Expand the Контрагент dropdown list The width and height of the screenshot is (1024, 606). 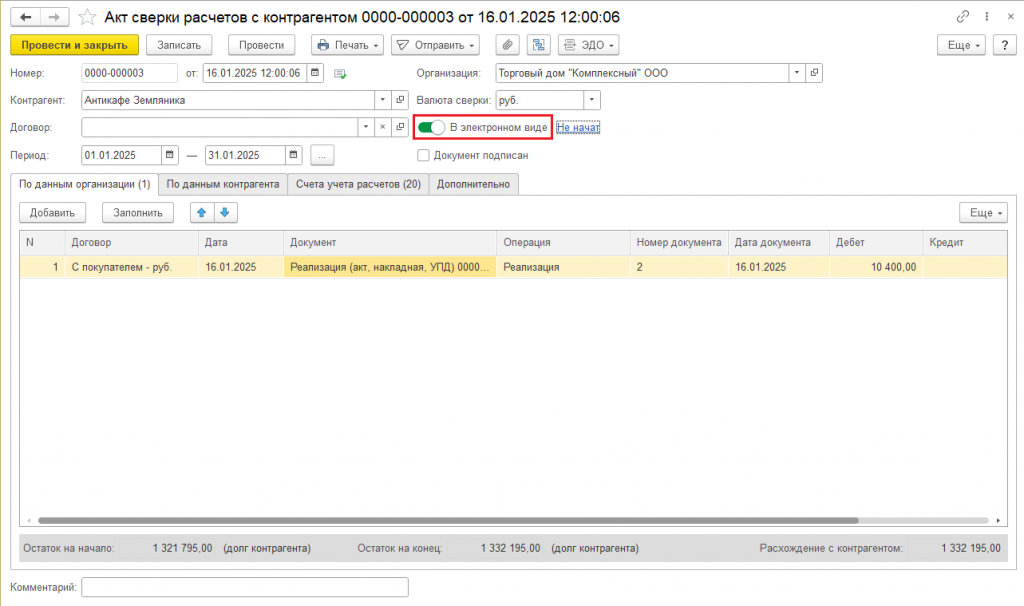coord(383,100)
